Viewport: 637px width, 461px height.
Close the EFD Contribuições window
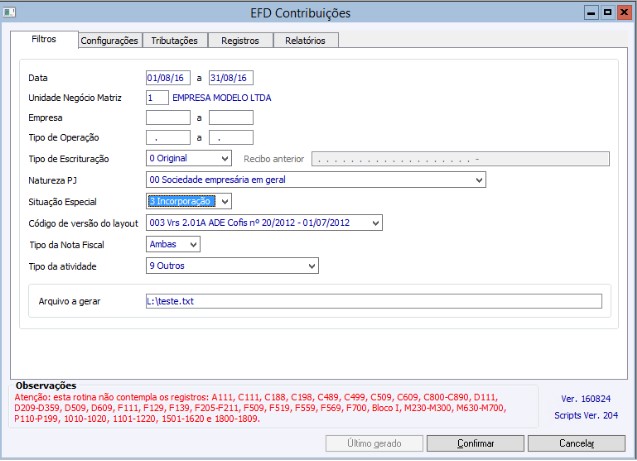(624, 13)
